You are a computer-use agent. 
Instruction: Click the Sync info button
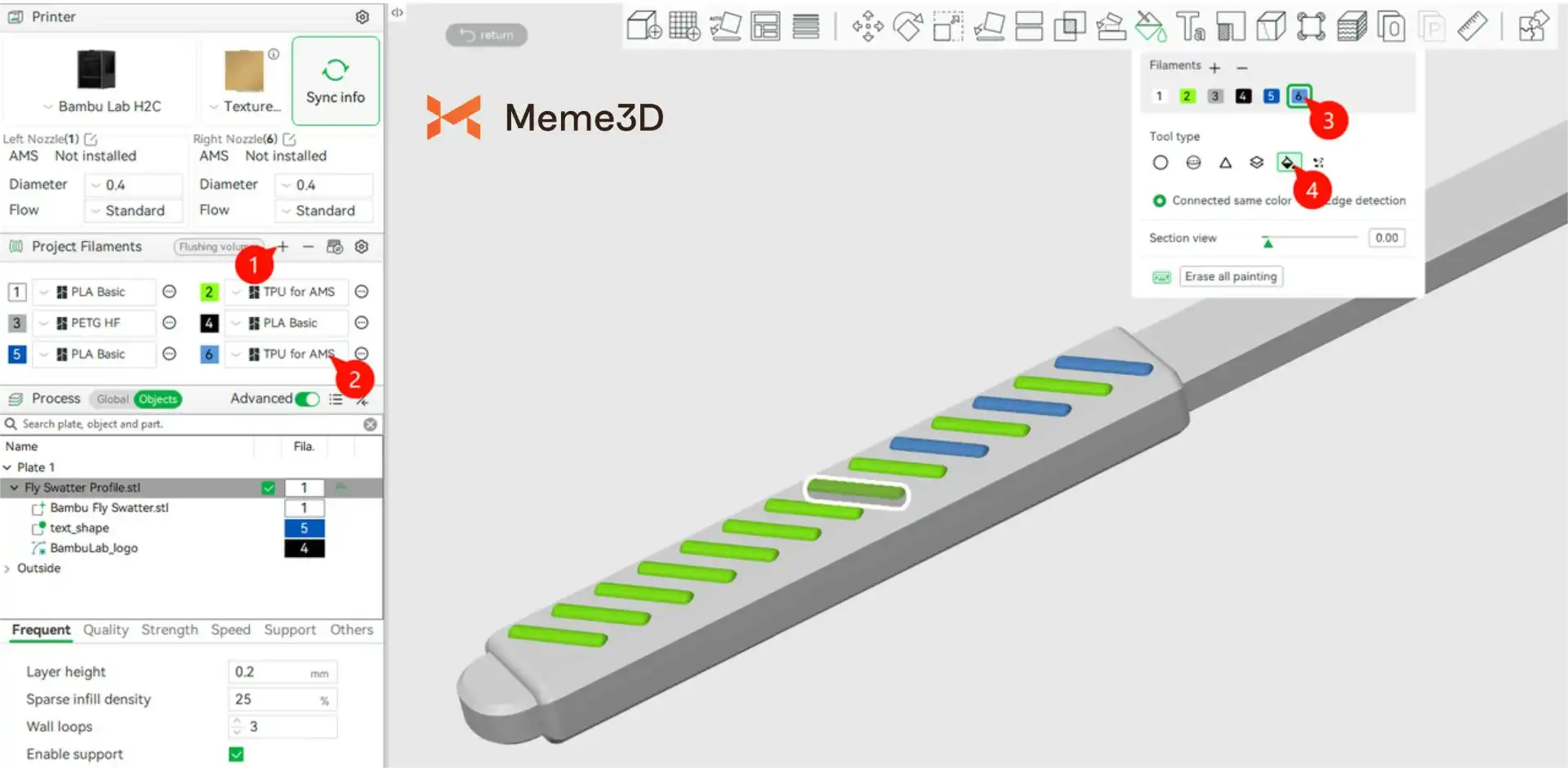tap(335, 81)
